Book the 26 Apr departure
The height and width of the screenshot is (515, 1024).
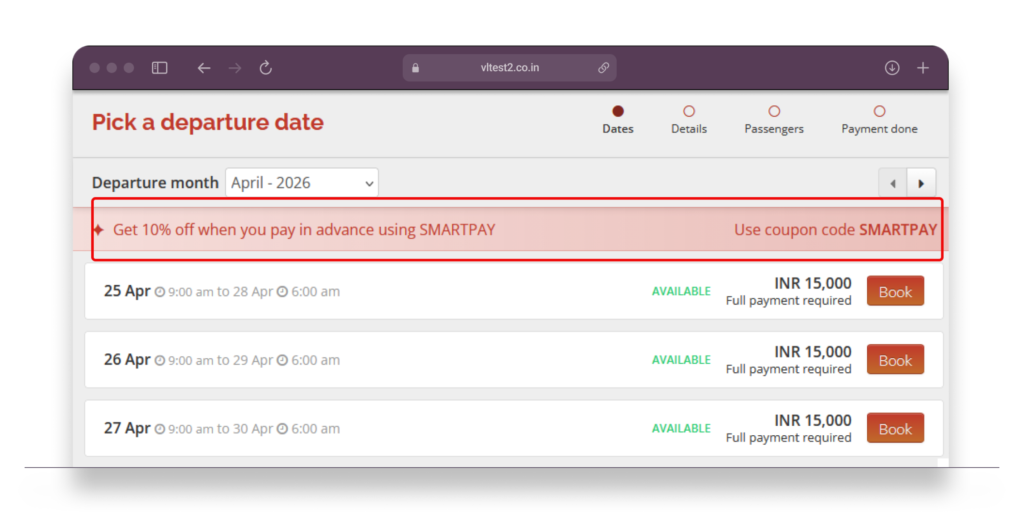pyautogui.click(x=895, y=360)
